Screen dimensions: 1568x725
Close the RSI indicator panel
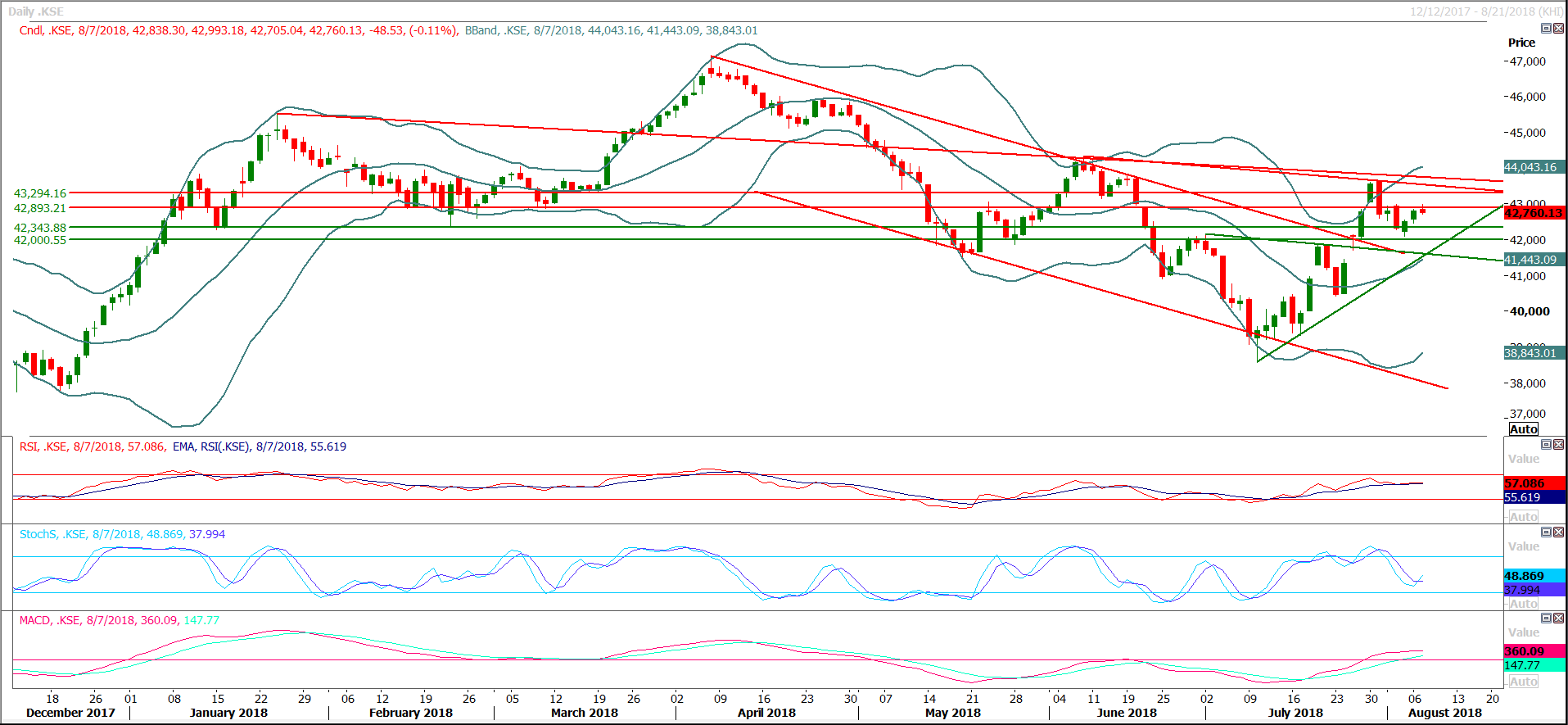coord(1558,445)
